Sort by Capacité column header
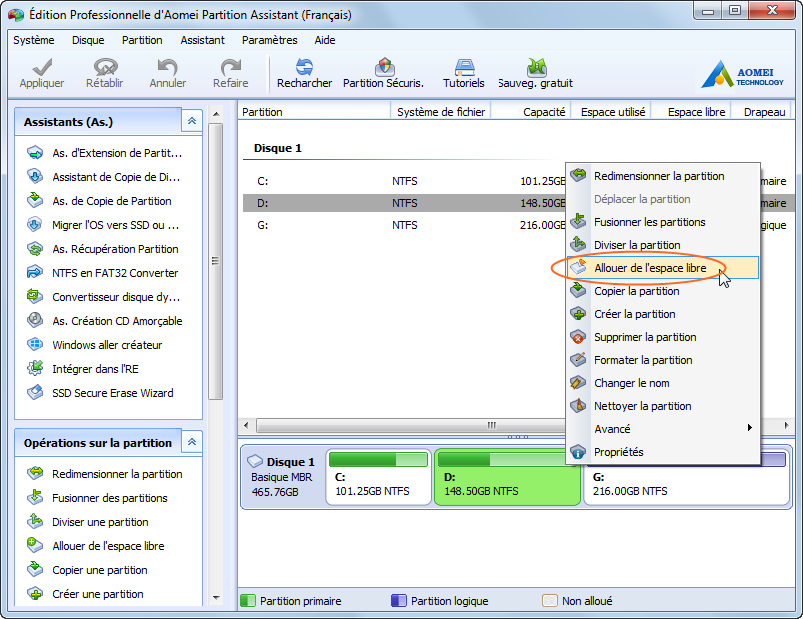 [530, 112]
